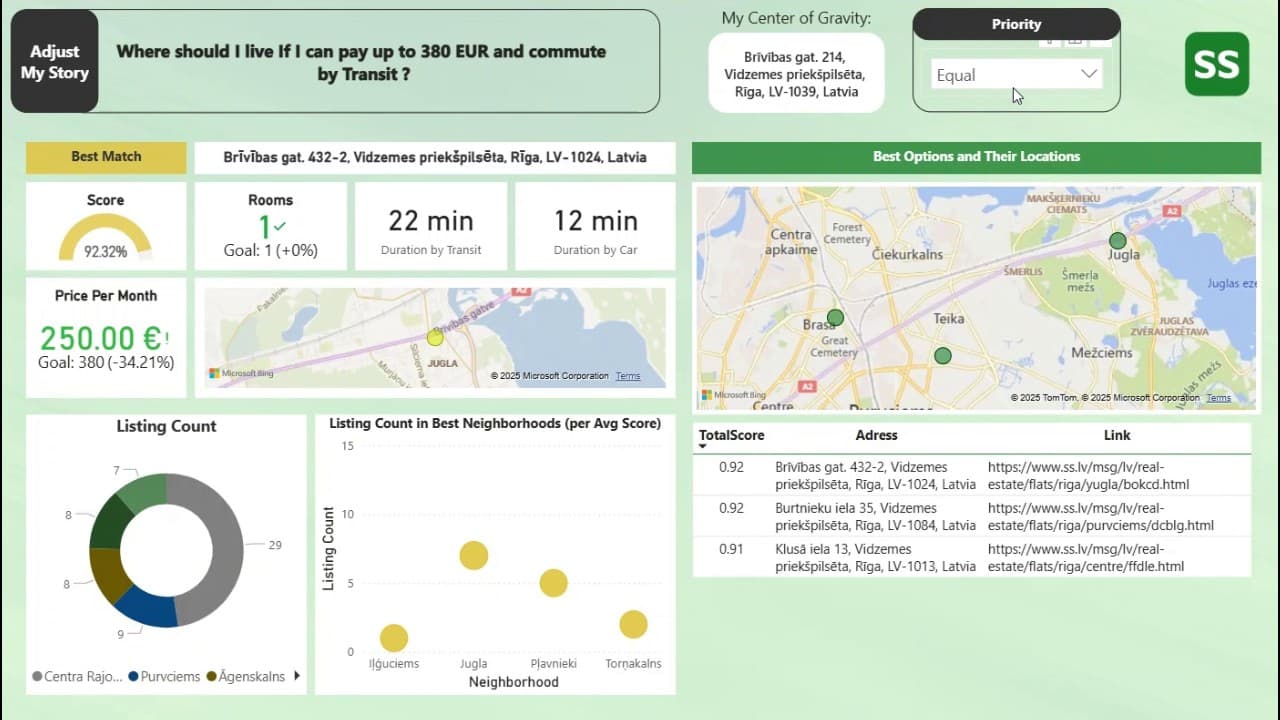Click the Rooms card showing 1
Image resolution: width=1280 pixels, height=720 pixels.
[x=270, y=226]
